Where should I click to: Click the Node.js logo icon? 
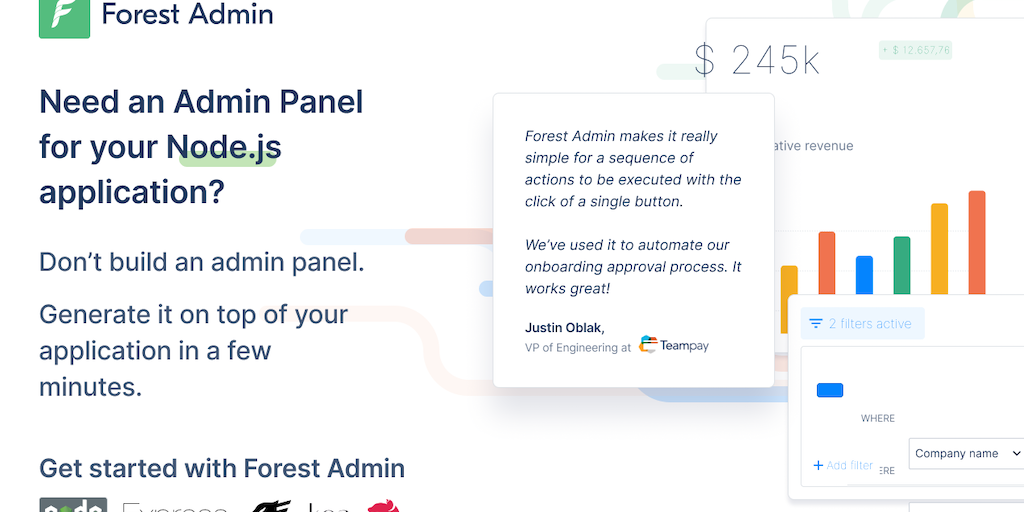(x=73, y=505)
